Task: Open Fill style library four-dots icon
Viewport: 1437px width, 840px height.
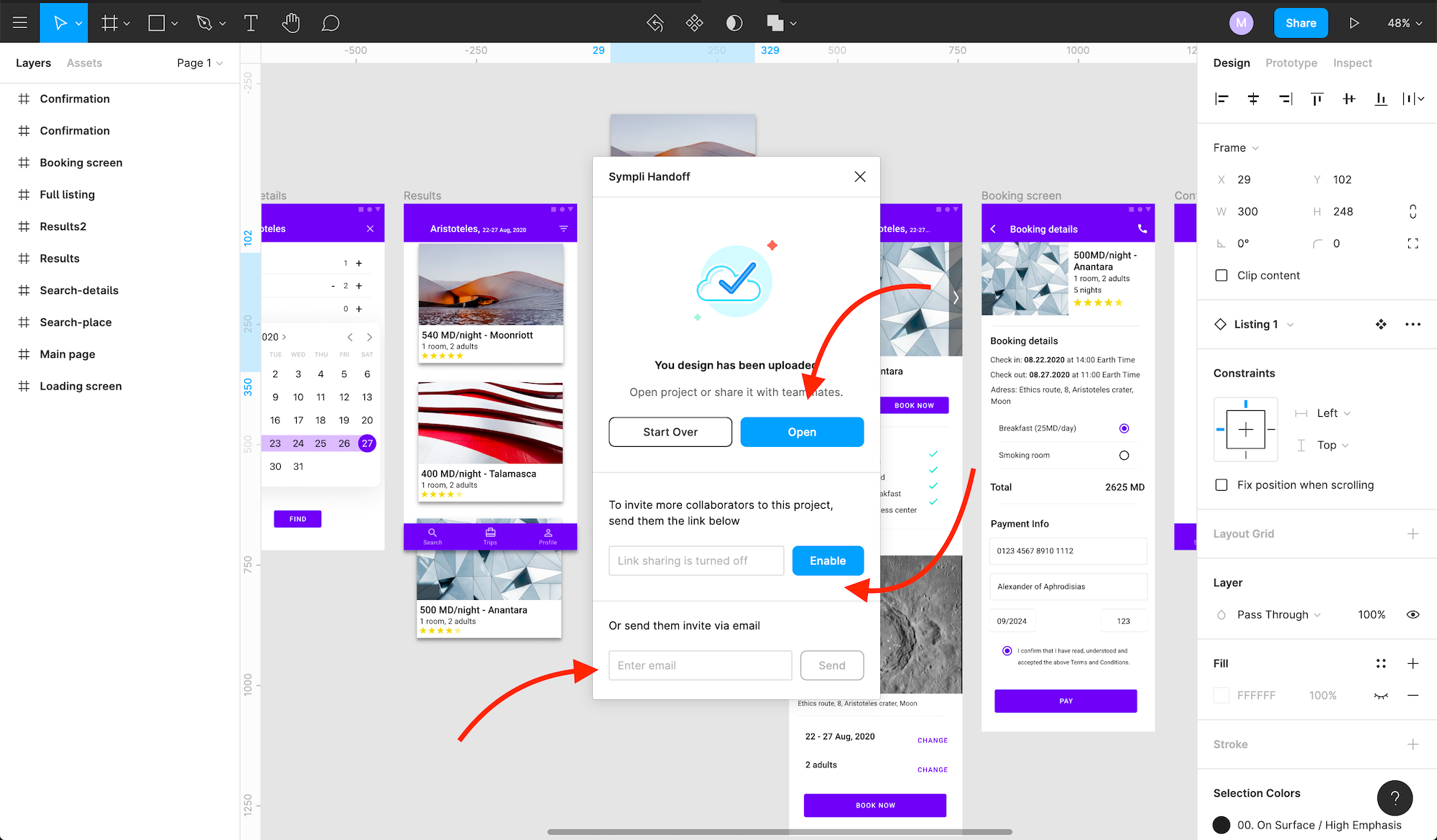Action: click(1381, 664)
